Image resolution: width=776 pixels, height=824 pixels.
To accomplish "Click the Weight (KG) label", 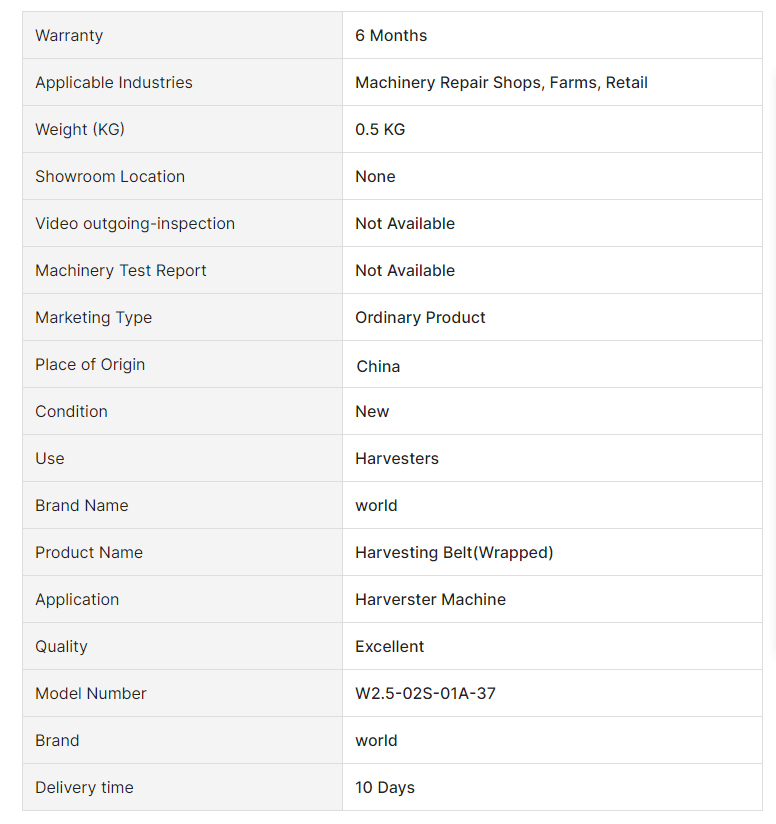I will [80, 129].
